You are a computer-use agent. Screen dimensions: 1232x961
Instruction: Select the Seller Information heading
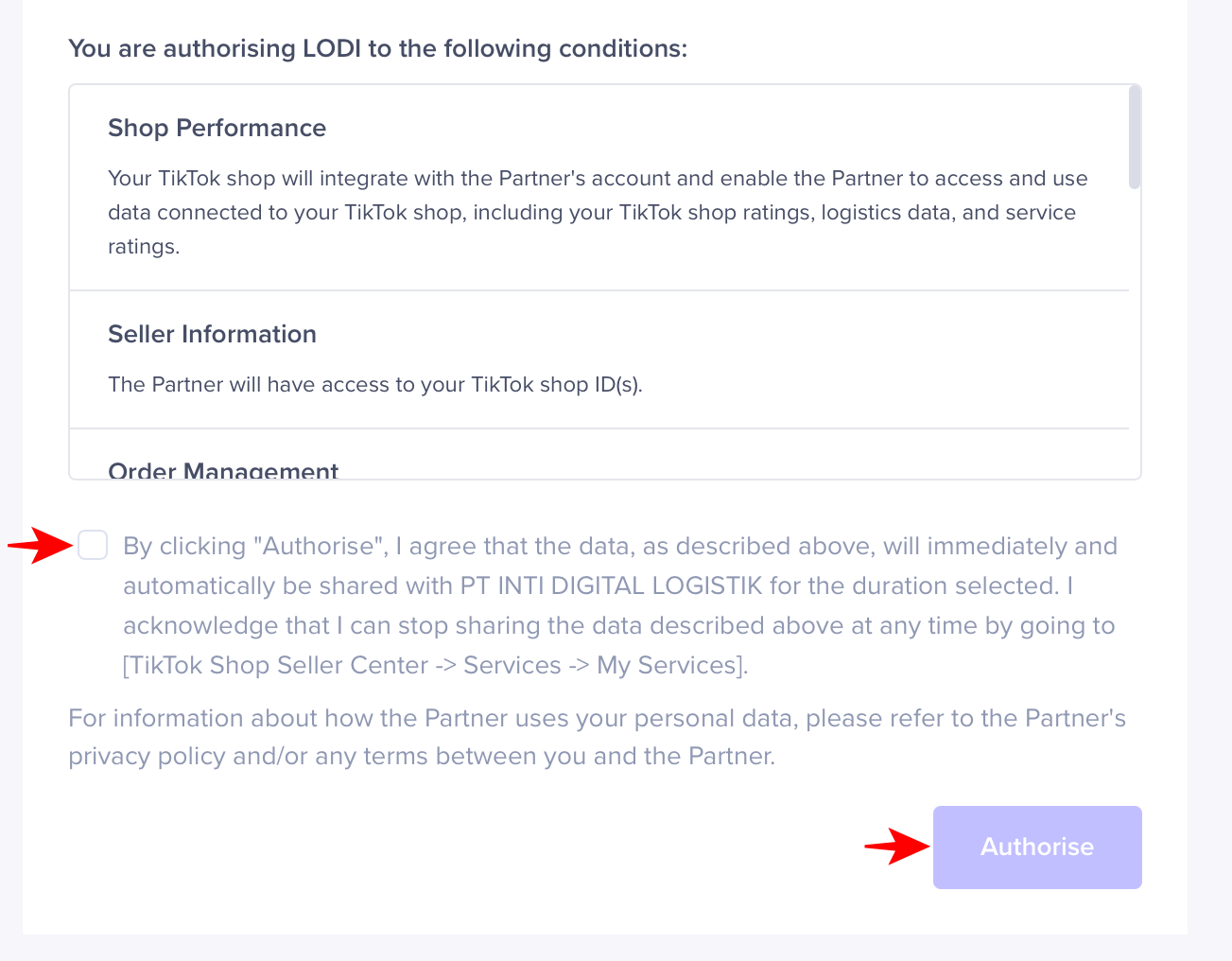212,334
